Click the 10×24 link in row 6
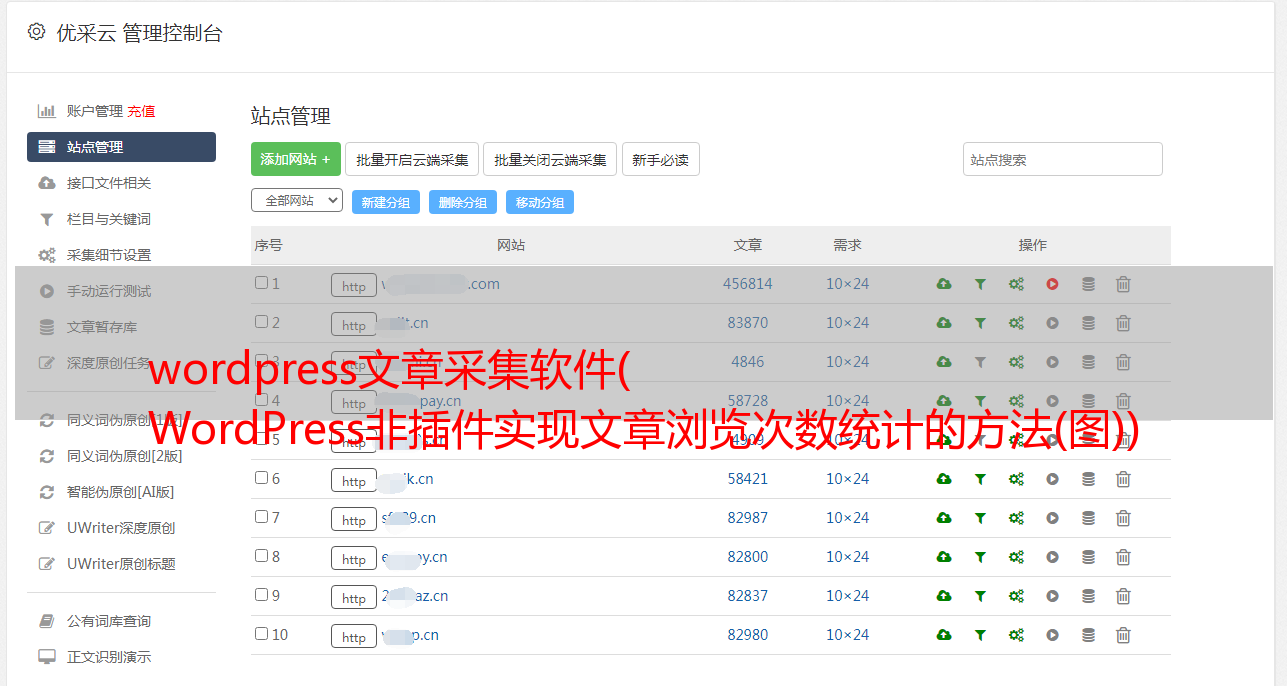The image size is (1287, 686). click(x=847, y=479)
